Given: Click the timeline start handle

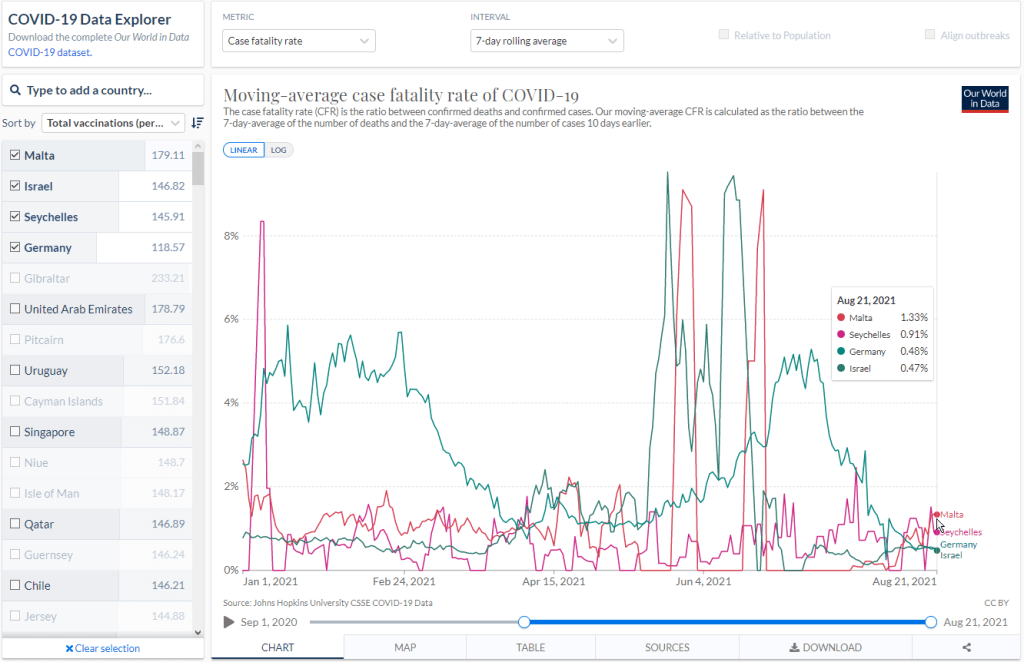Looking at the screenshot, I should [523, 622].
